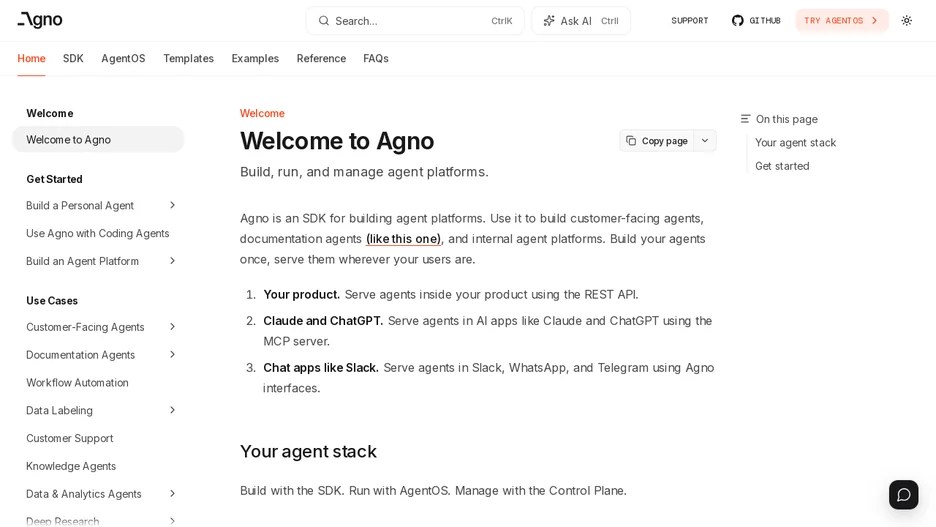The height and width of the screenshot is (527, 936).
Task: Open the GitHub icon link
Action: click(738, 20)
